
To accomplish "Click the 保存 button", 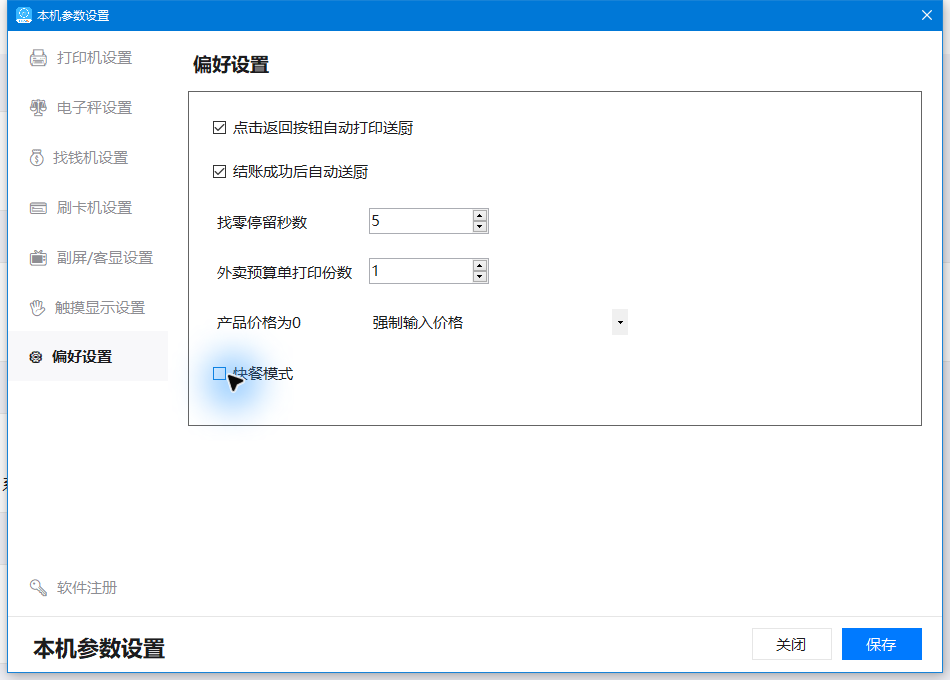I will pos(882,644).
